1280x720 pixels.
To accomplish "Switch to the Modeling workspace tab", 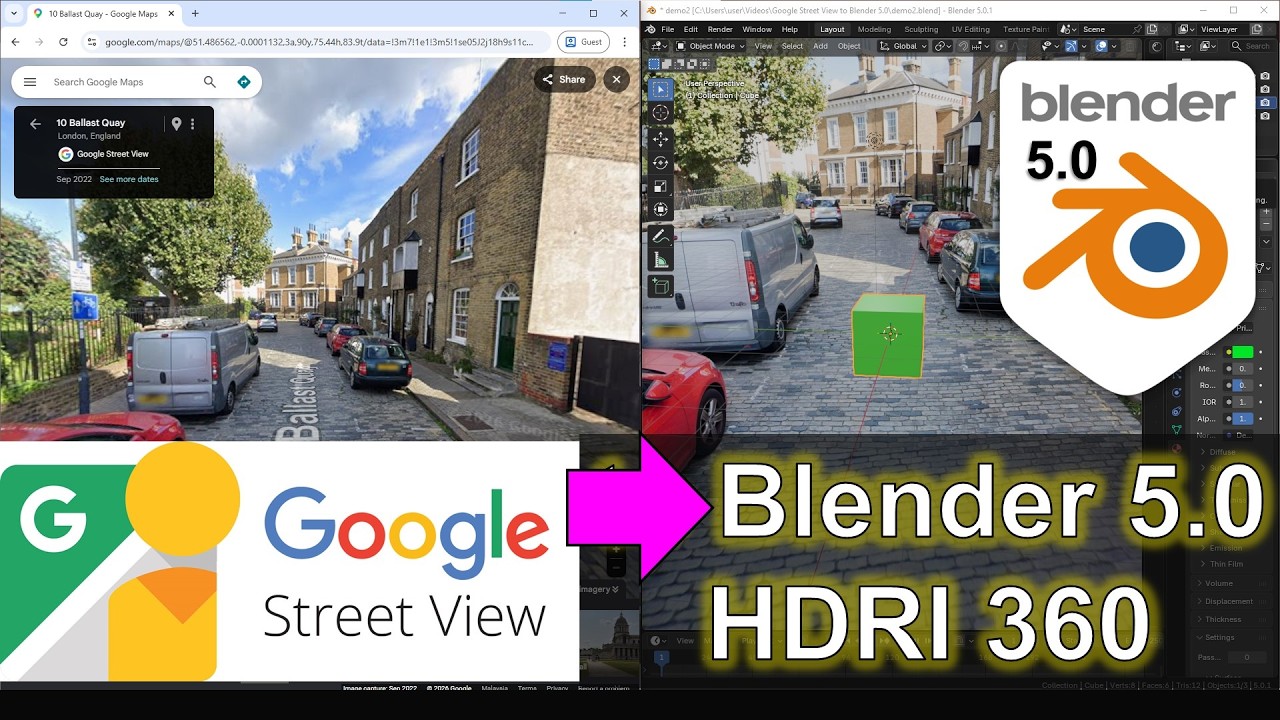I will tap(874, 29).
